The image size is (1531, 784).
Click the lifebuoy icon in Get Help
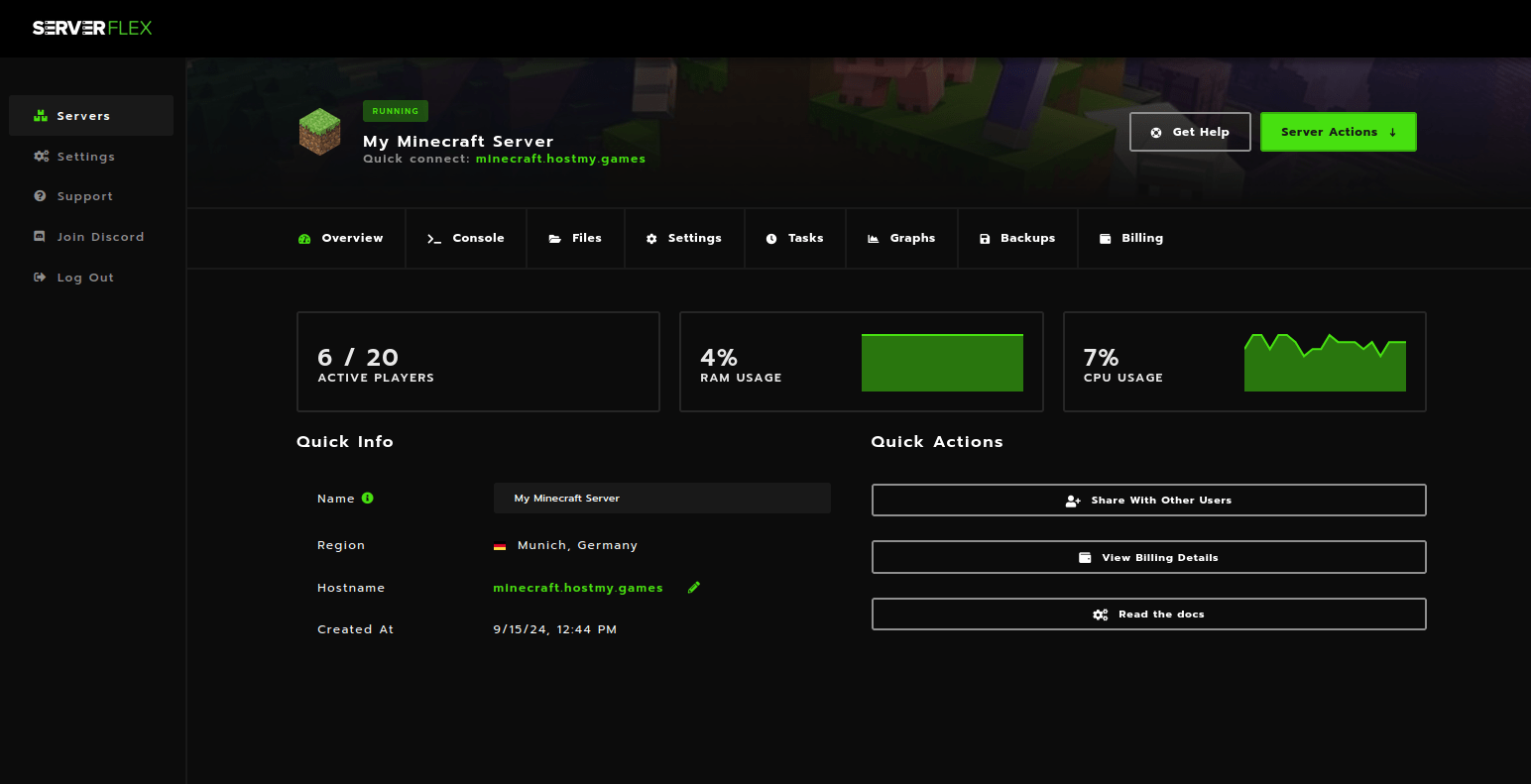(1156, 133)
